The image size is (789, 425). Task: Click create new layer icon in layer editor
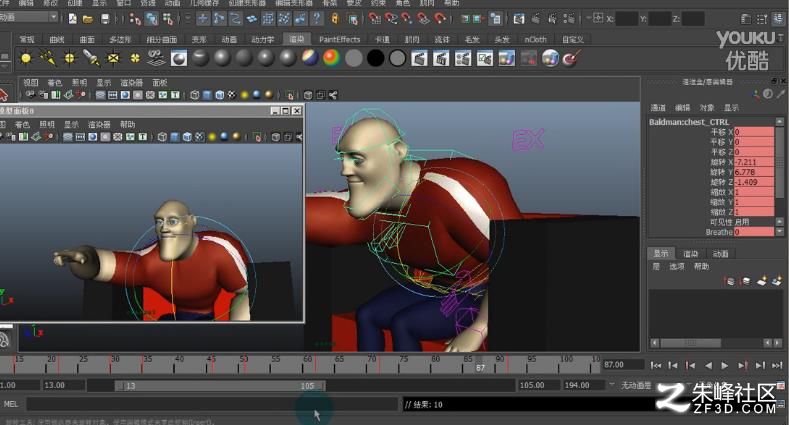(761, 281)
